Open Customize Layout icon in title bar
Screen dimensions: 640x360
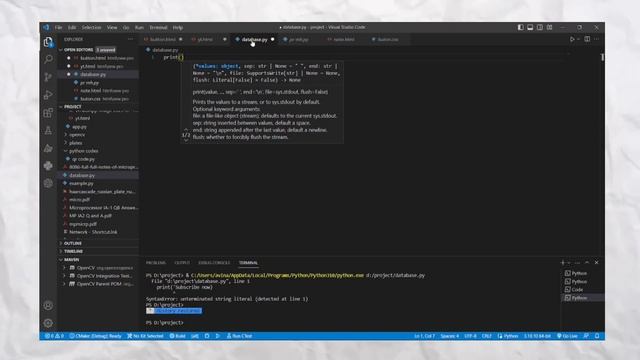[550, 27]
